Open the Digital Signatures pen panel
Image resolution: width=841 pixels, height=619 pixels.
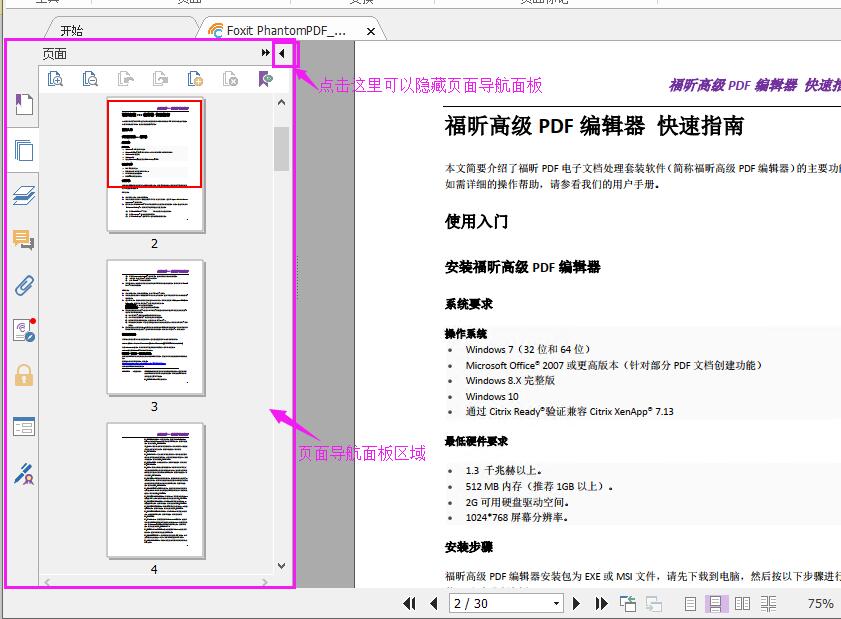tap(23, 473)
